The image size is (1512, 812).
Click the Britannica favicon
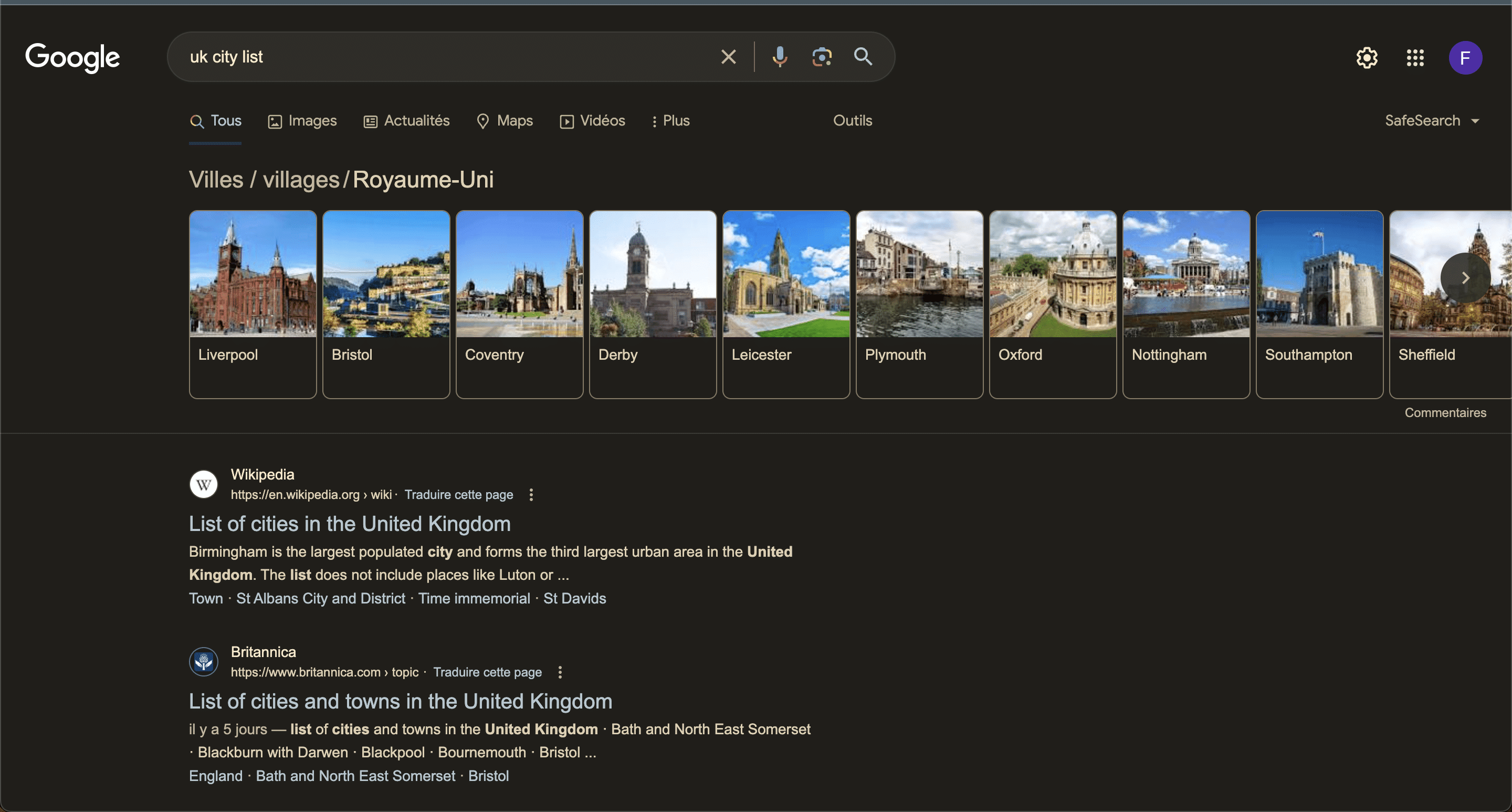[x=204, y=662]
